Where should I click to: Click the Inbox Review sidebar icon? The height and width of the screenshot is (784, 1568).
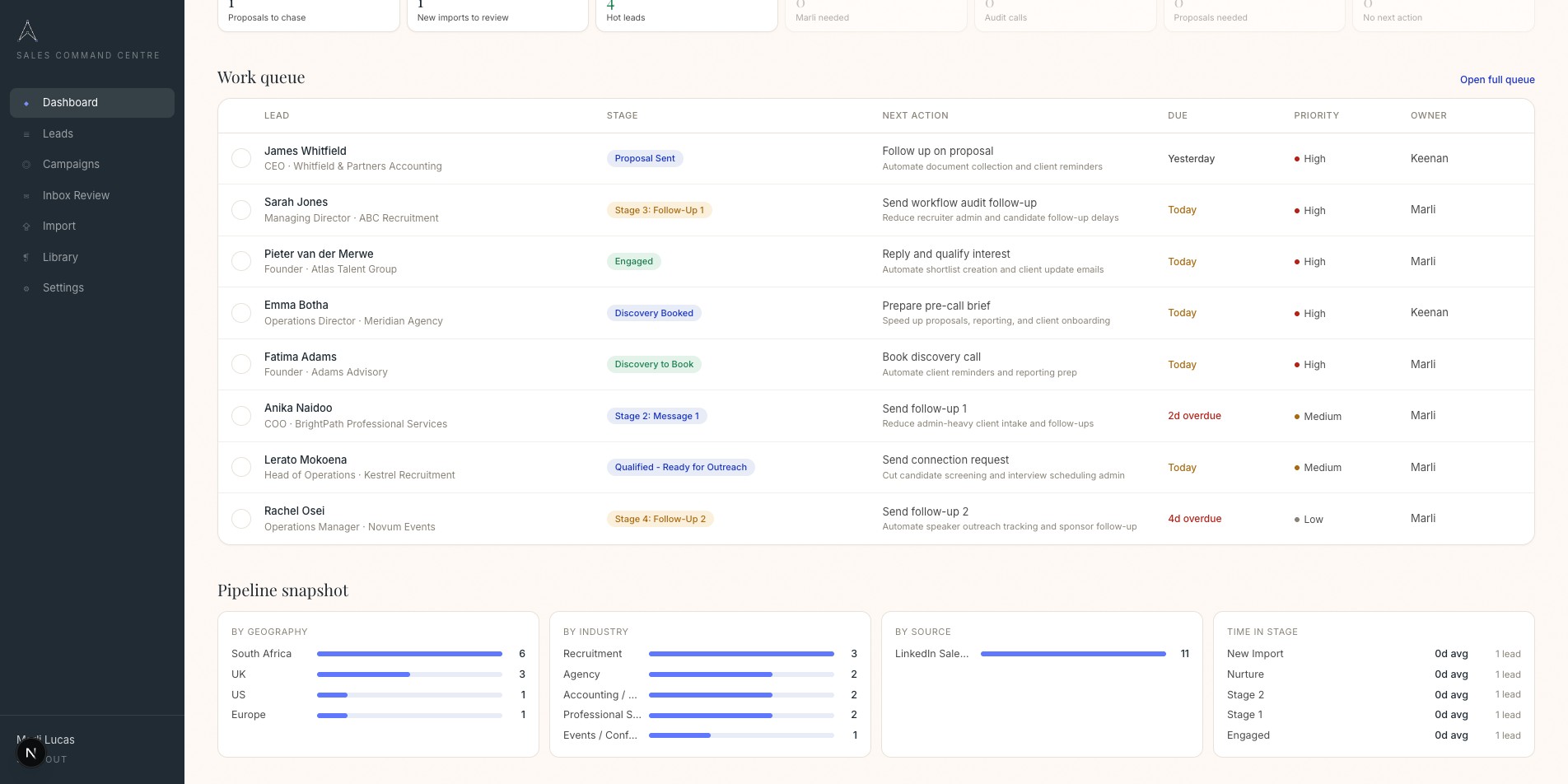(x=26, y=196)
